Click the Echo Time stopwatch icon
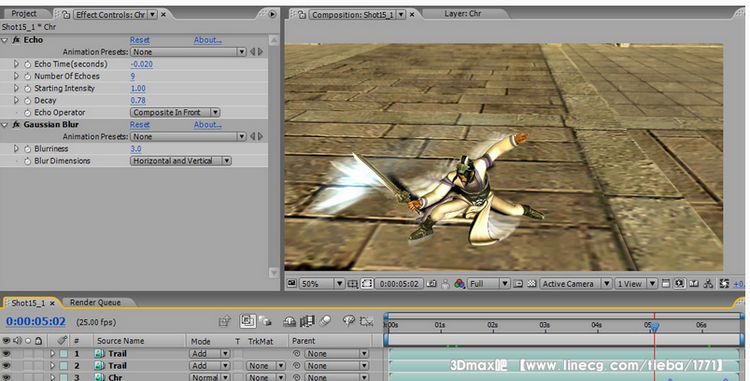The height and width of the screenshot is (381, 750). pos(27,64)
